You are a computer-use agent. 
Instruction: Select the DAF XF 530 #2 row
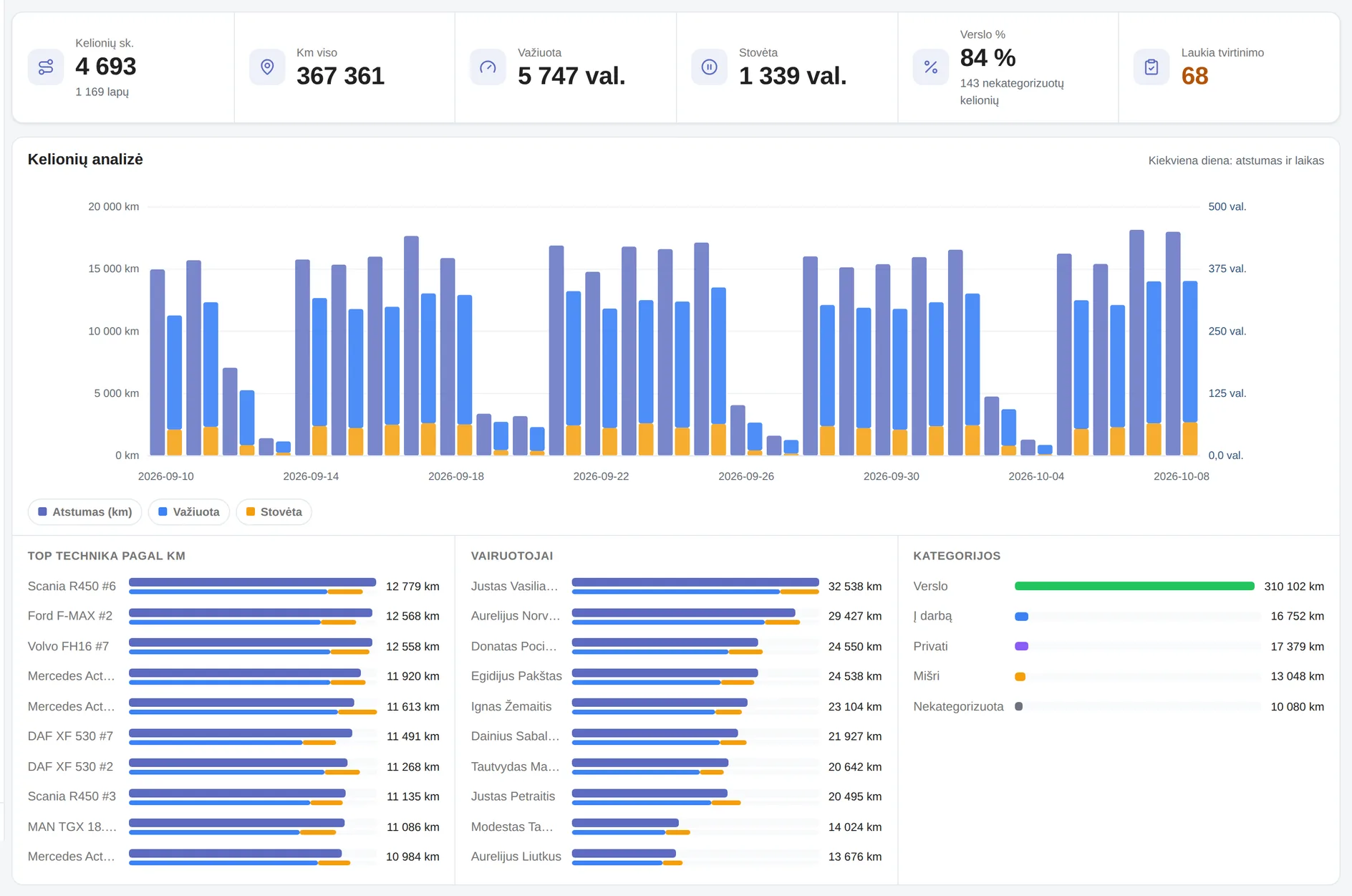[x=233, y=767]
